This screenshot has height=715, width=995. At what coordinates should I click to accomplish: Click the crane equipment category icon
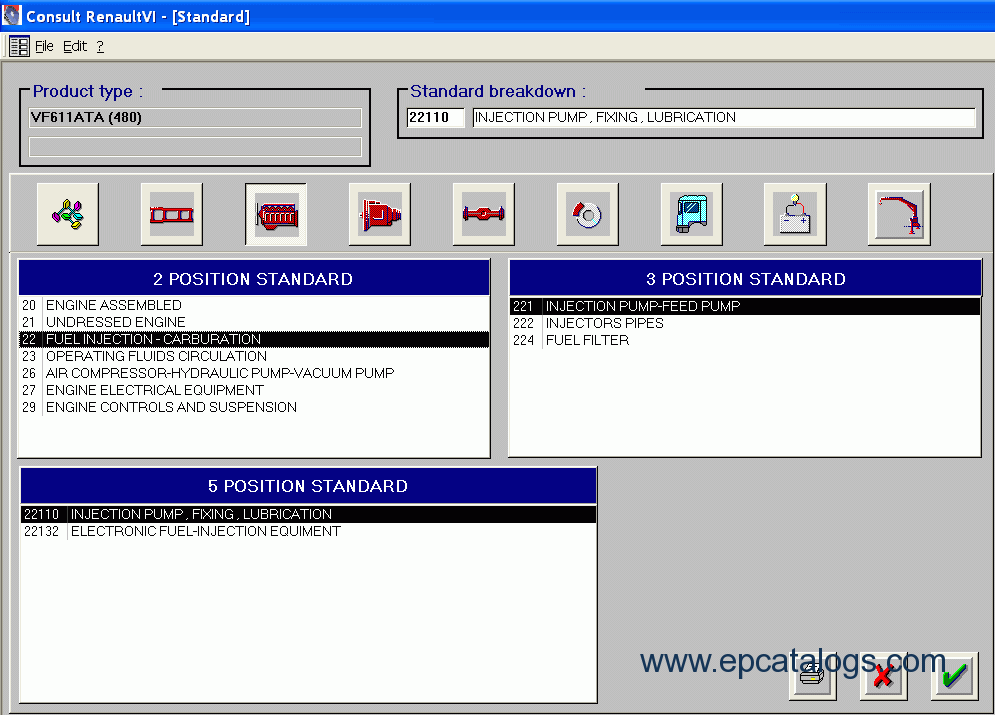pos(899,214)
